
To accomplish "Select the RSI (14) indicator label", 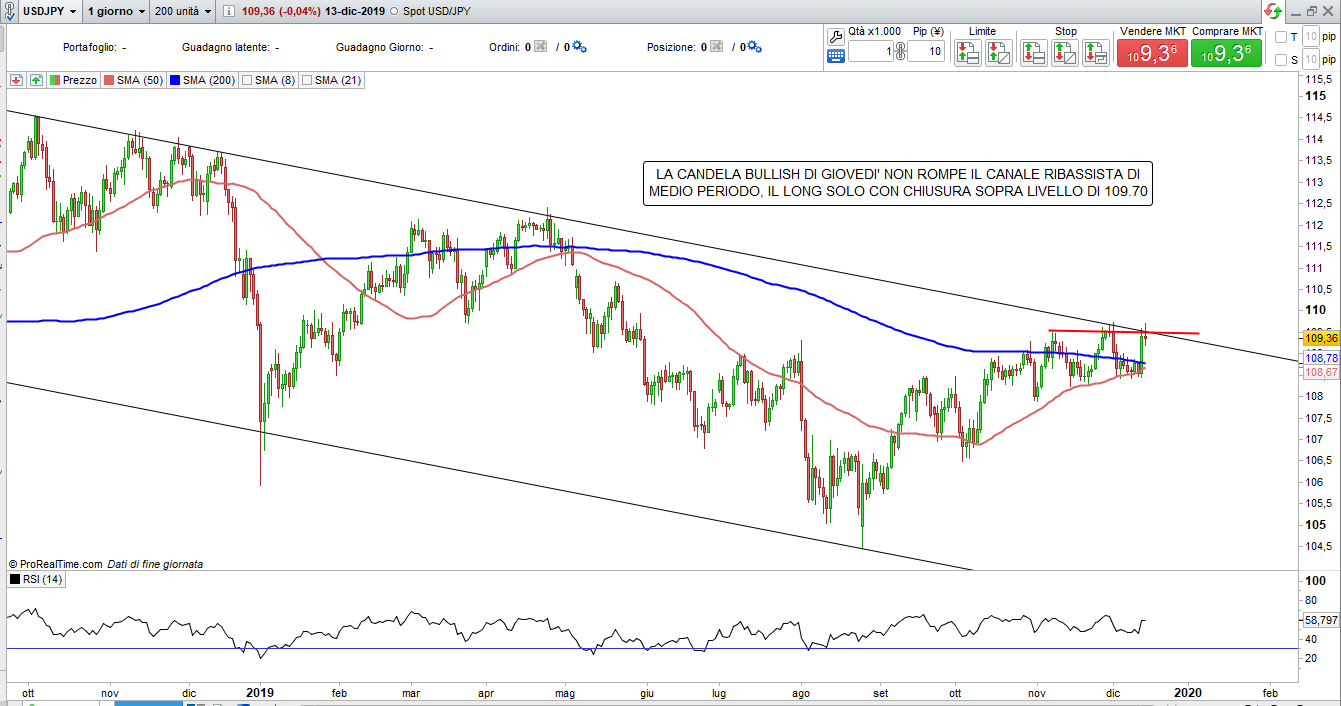I will [40, 579].
